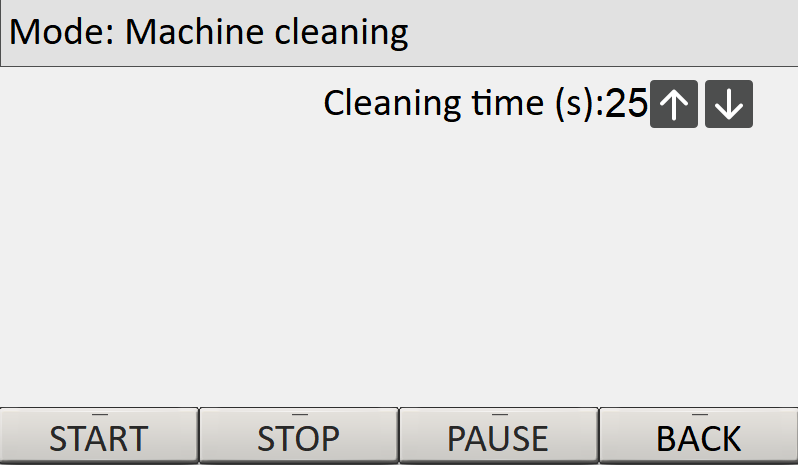Click the number 25 beside the arrows
The height and width of the screenshot is (465, 798).
click(627, 104)
